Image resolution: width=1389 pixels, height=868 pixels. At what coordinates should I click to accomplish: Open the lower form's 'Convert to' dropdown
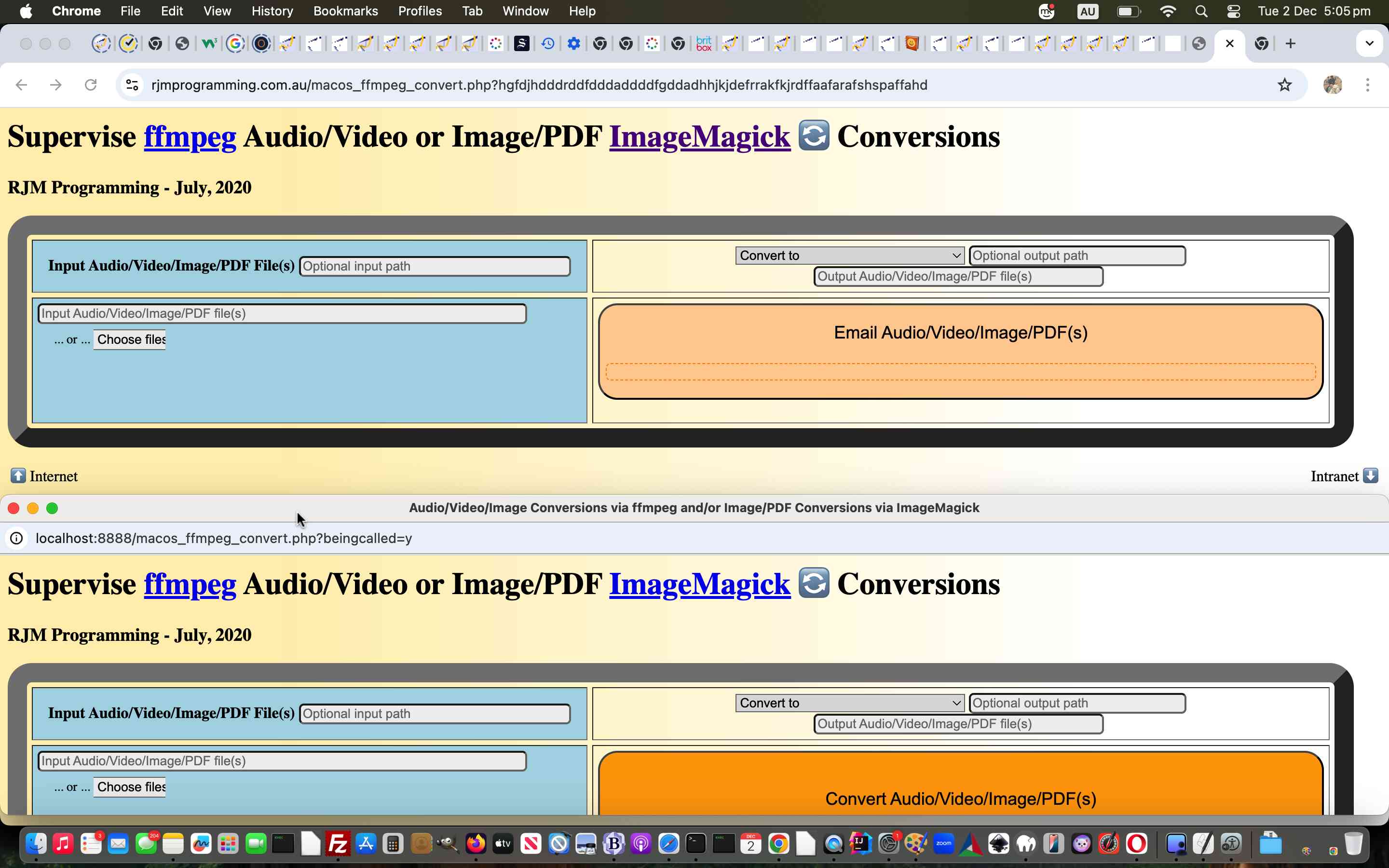(848, 703)
